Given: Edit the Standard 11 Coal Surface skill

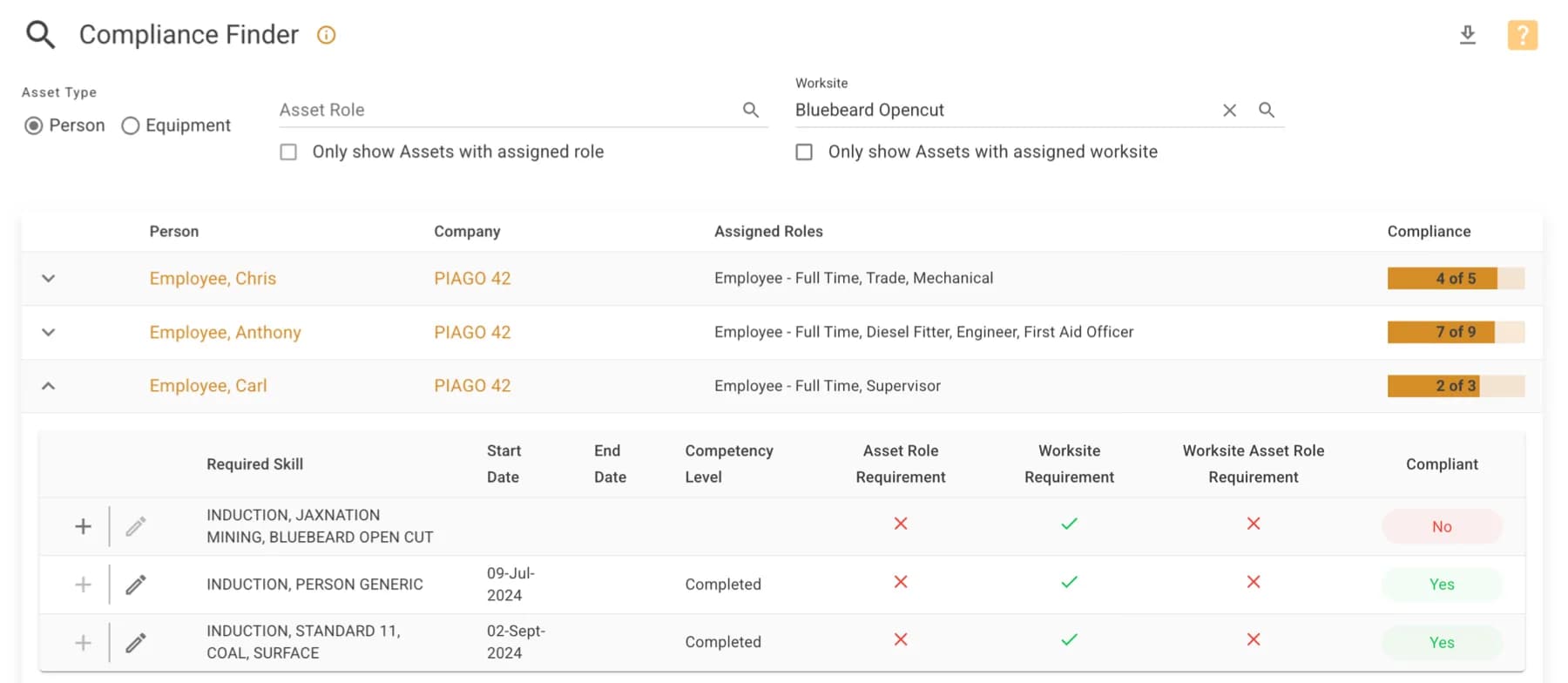Looking at the screenshot, I should pos(135,643).
